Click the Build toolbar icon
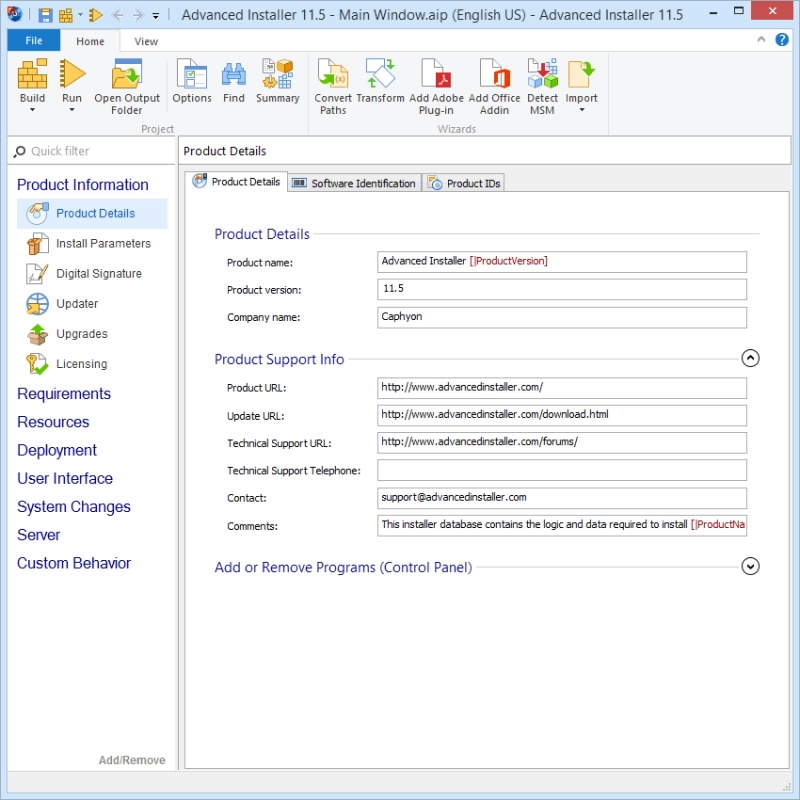The width and height of the screenshot is (800, 800). (x=32, y=73)
